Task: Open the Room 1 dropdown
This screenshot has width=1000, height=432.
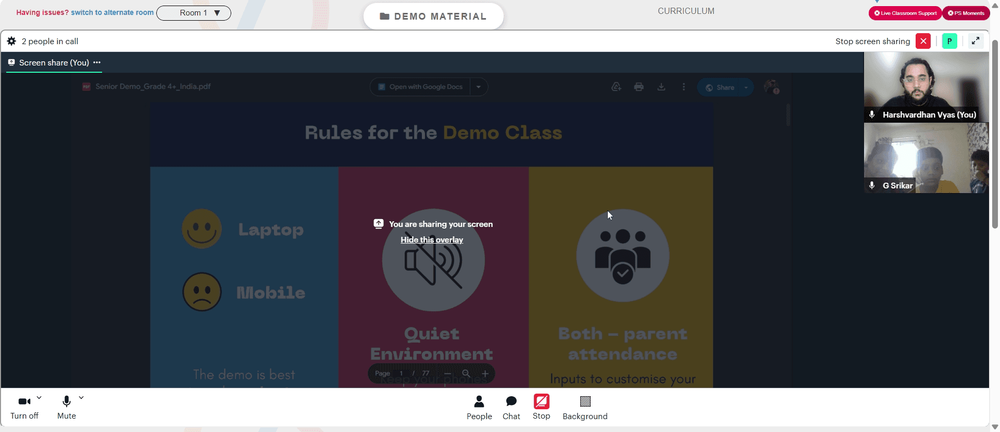Action: tap(194, 13)
